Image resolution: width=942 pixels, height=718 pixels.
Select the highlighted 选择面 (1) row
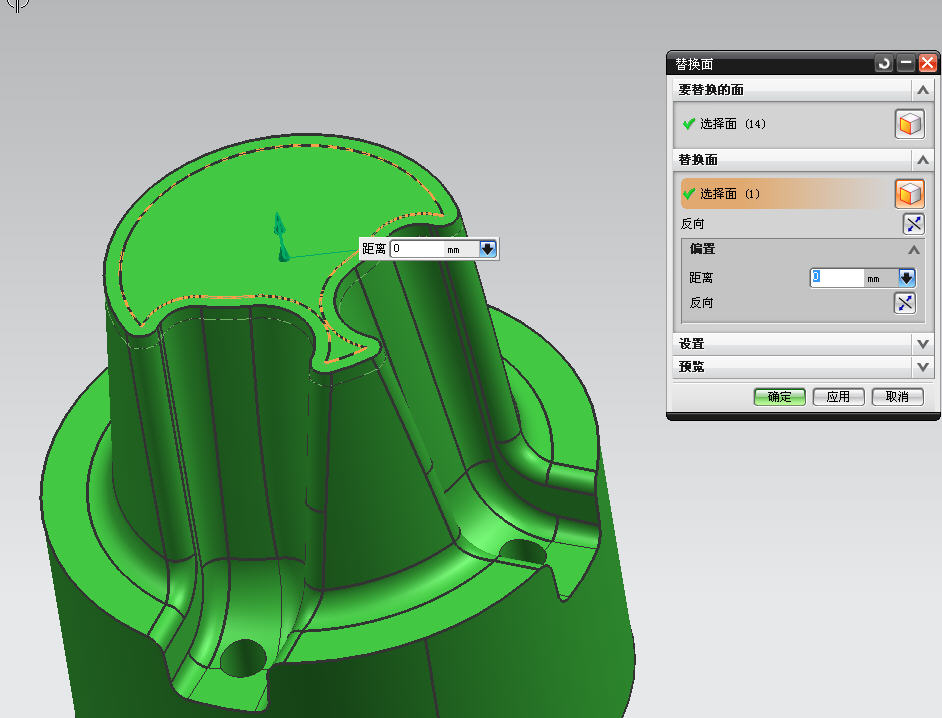tap(787, 193)
